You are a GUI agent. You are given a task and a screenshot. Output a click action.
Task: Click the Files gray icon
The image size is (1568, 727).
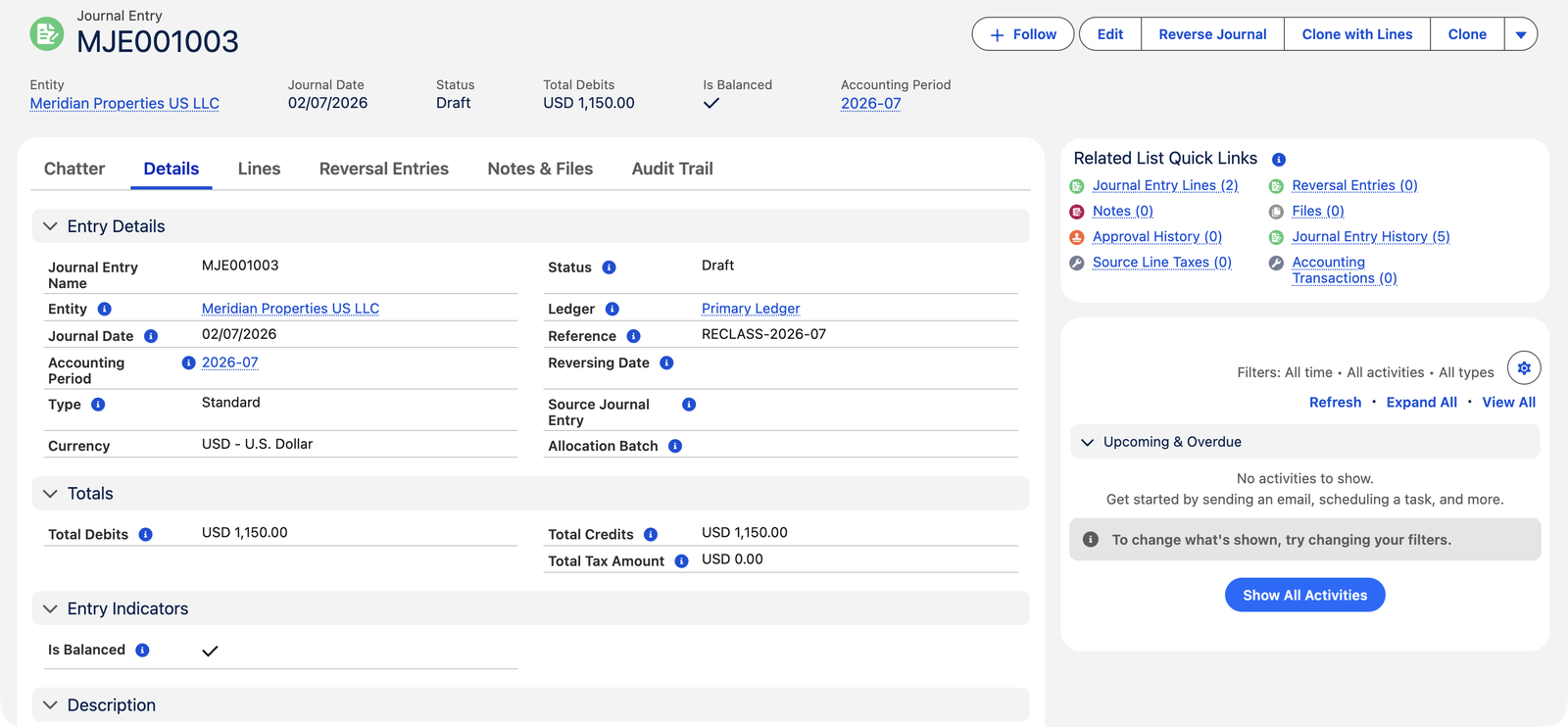(x=1276, y=212)
